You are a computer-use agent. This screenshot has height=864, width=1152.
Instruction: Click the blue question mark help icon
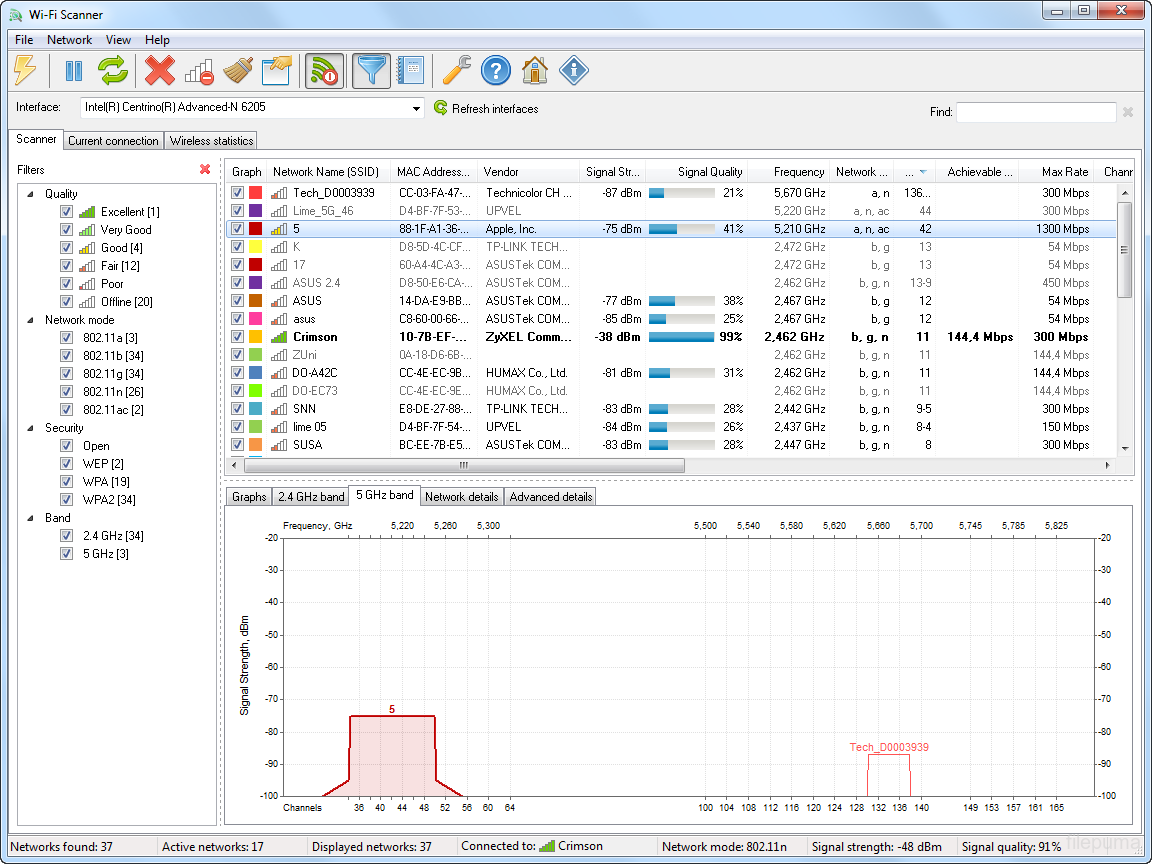(496, 71)
